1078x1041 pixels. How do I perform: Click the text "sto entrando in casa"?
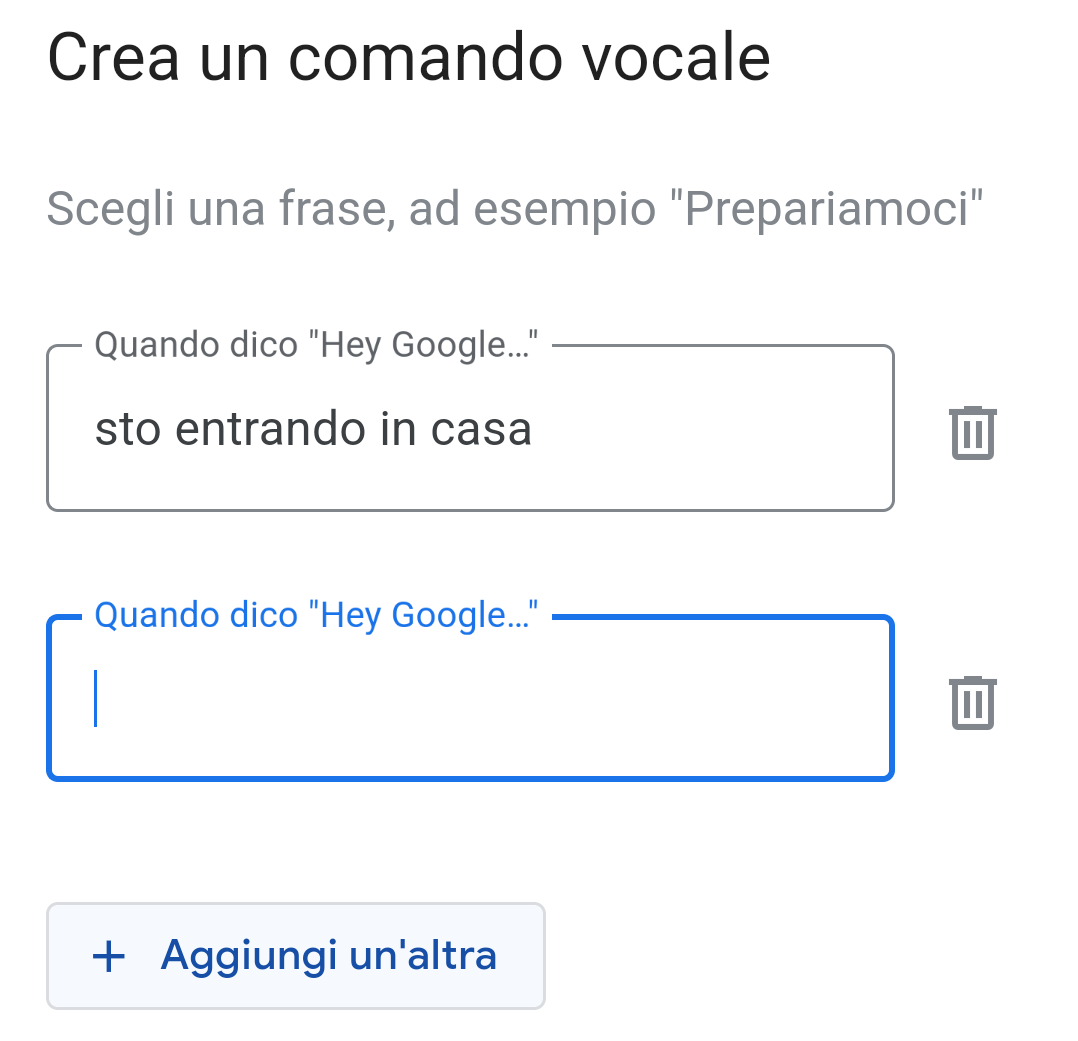[313, 430]
